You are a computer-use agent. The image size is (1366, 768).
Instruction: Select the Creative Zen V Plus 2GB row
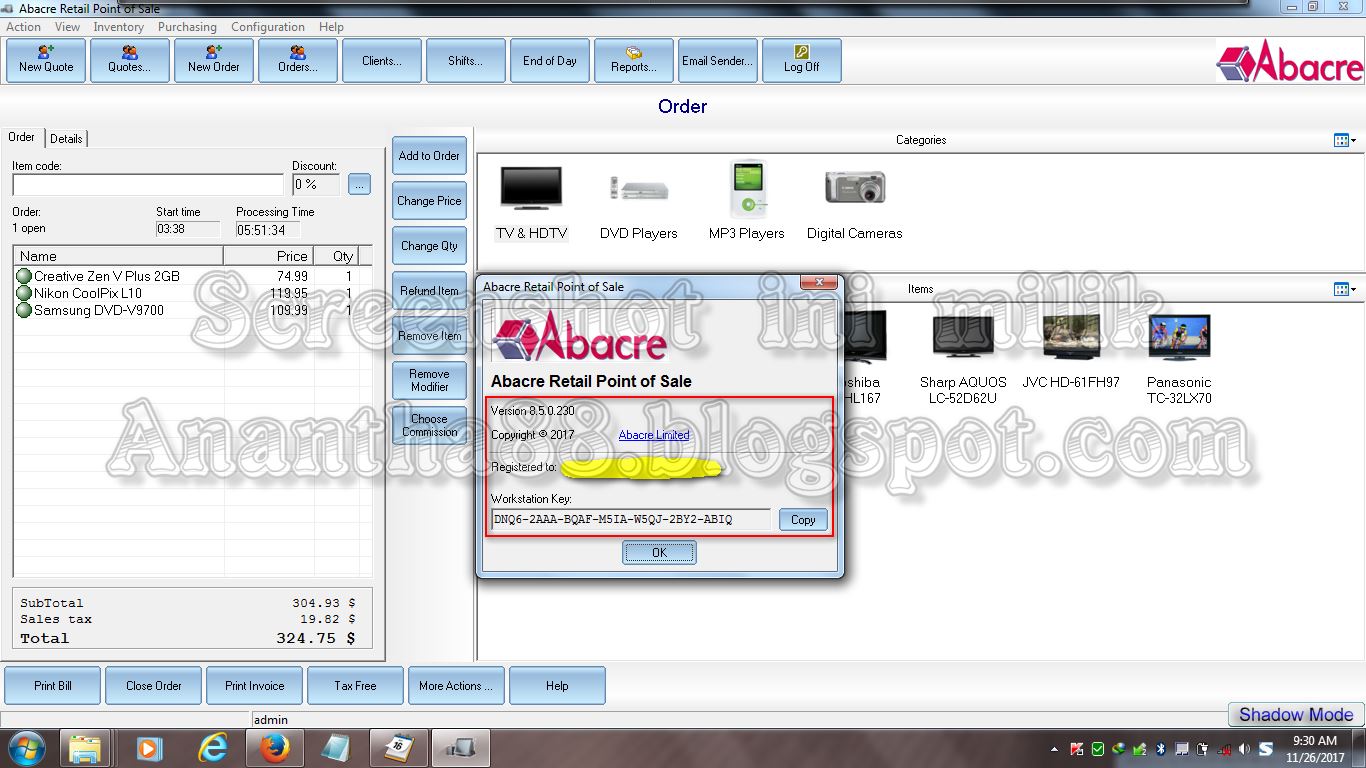(x=192, y=276)
